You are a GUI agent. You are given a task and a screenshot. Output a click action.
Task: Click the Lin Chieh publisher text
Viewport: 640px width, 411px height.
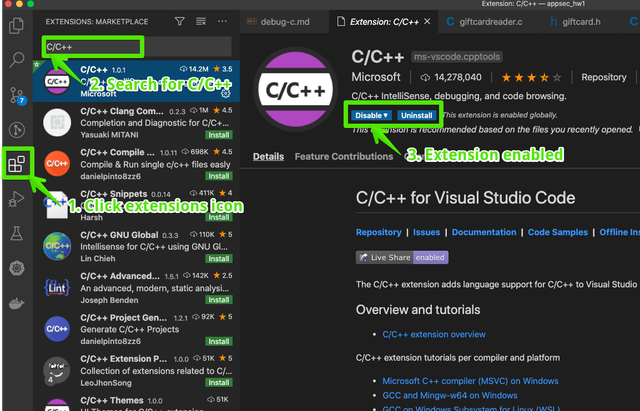tap(98, 258)
